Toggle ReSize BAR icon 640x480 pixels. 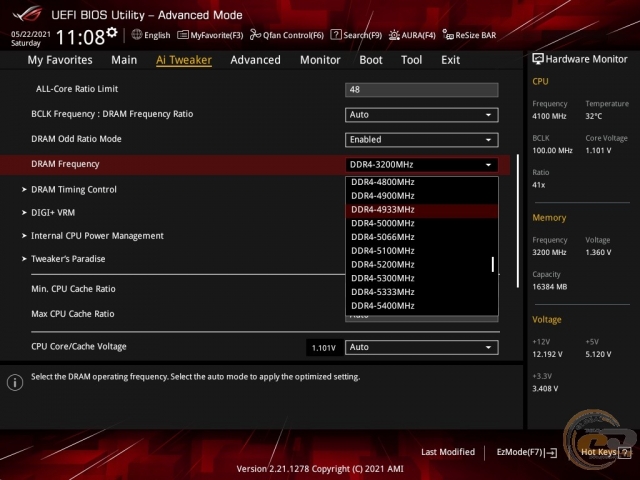pos(448,35)
